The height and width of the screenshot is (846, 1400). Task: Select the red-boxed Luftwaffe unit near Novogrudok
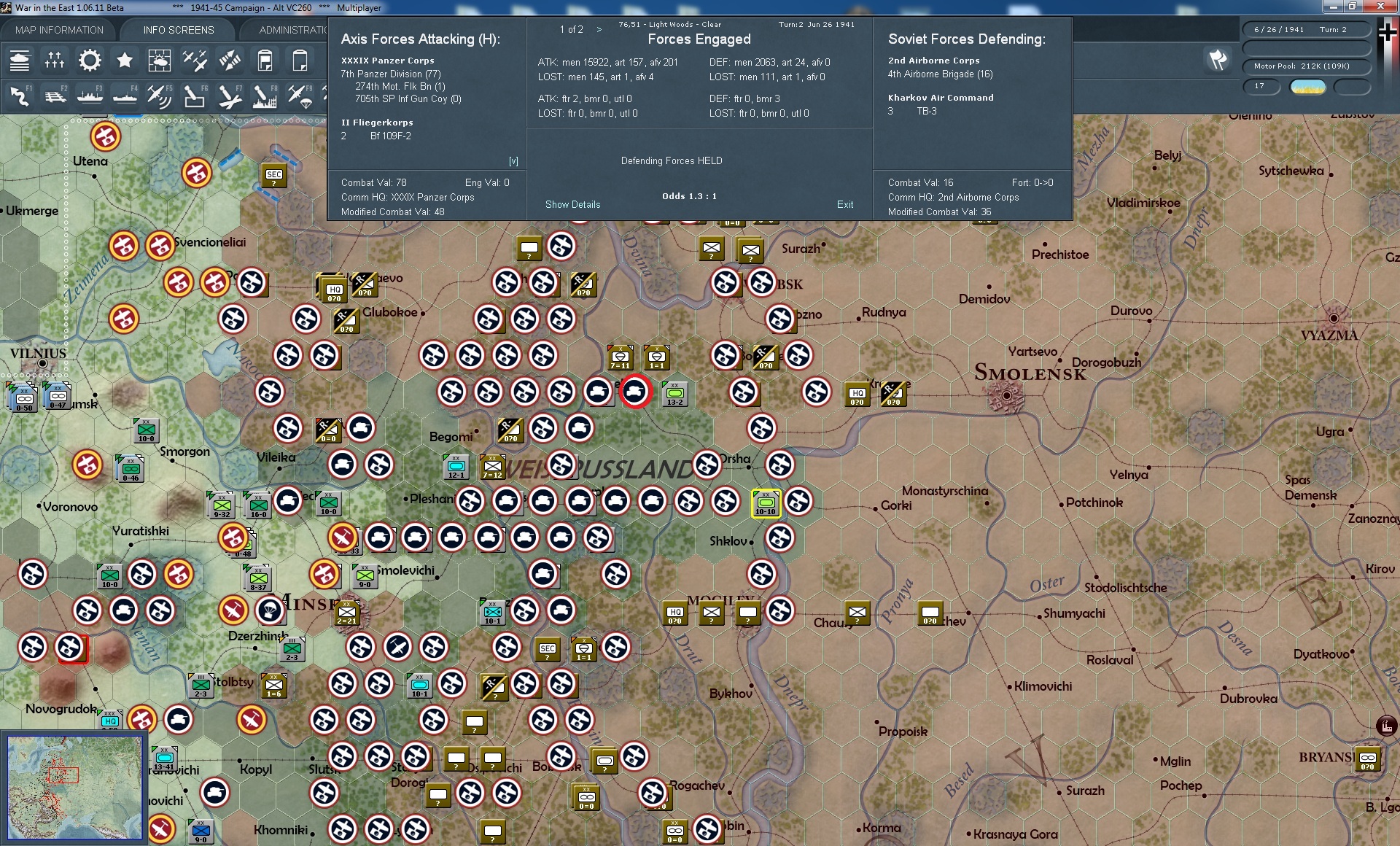tap(70, 647)
